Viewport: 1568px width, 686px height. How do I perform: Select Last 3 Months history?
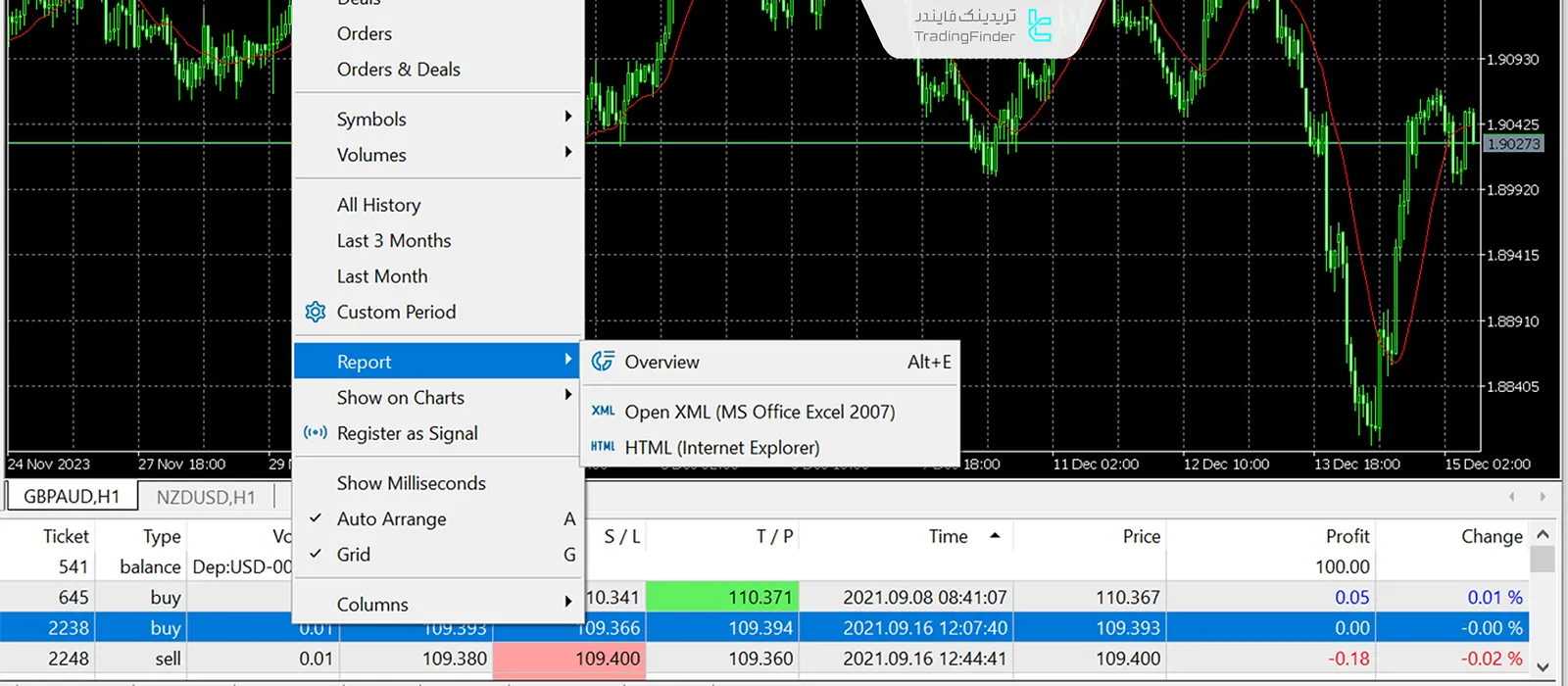pyautogui.click(x=394, y=240)
